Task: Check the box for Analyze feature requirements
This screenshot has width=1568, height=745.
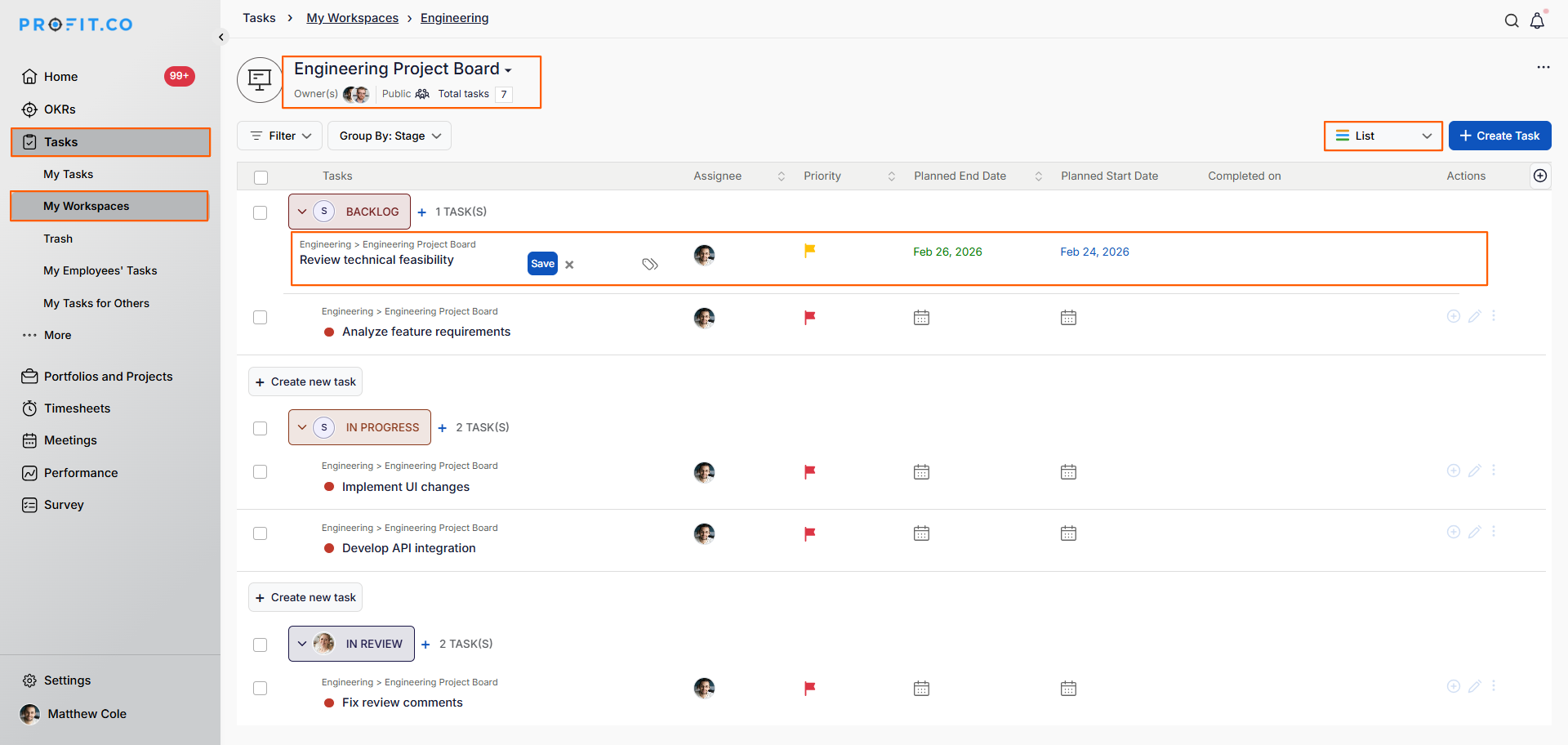Action: coord(261,318)
